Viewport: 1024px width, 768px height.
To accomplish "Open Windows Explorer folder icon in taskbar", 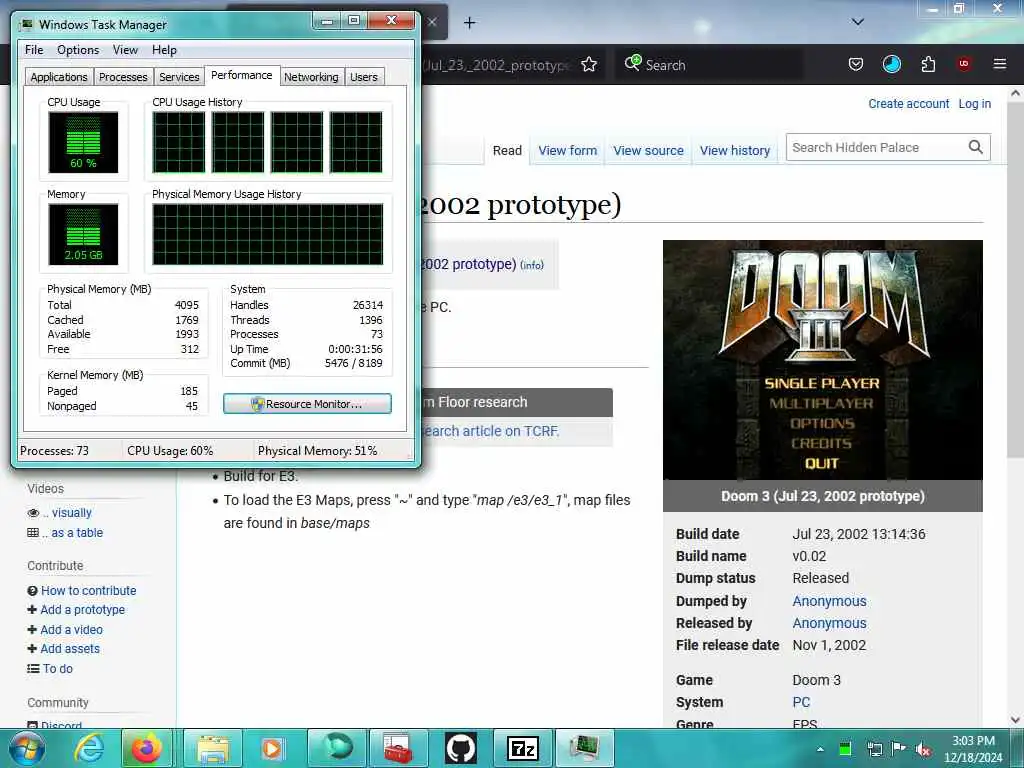I will pyautogui.click(x=213, y=748).
